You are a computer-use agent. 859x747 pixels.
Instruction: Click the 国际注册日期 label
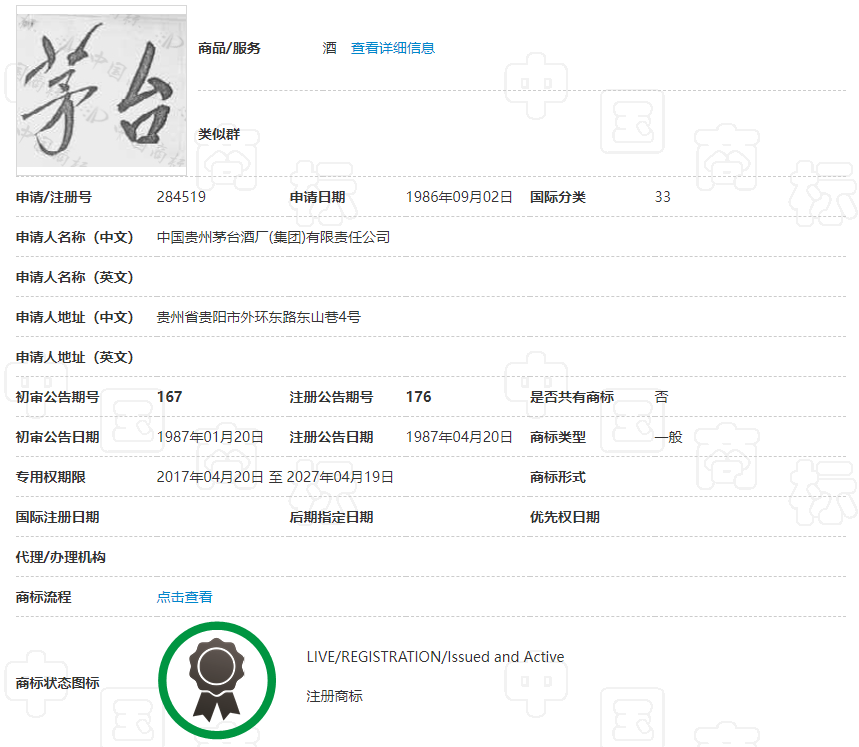pyautogui.click(x=58, y=517)
